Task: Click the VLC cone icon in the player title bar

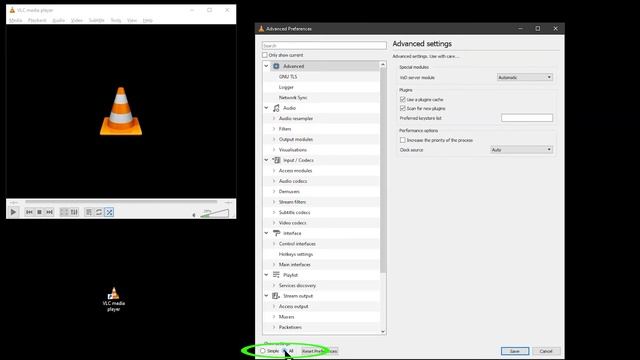Action: click(x=12, y=10)
